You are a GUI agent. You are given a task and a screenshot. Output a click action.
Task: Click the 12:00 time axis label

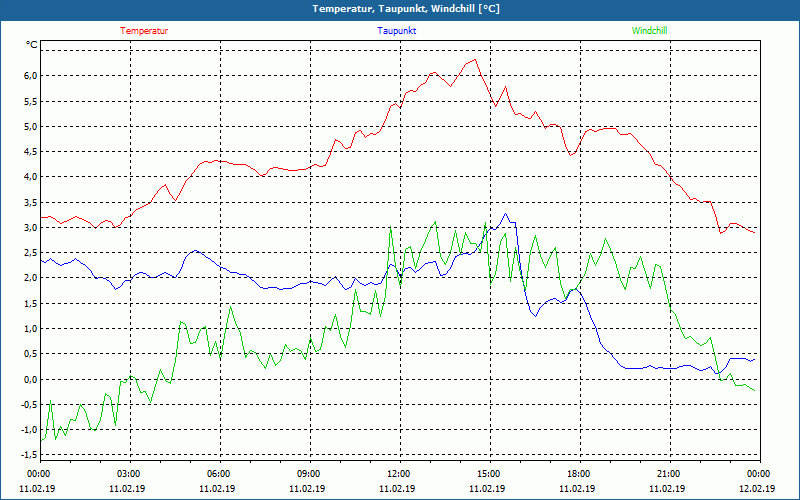397,474
